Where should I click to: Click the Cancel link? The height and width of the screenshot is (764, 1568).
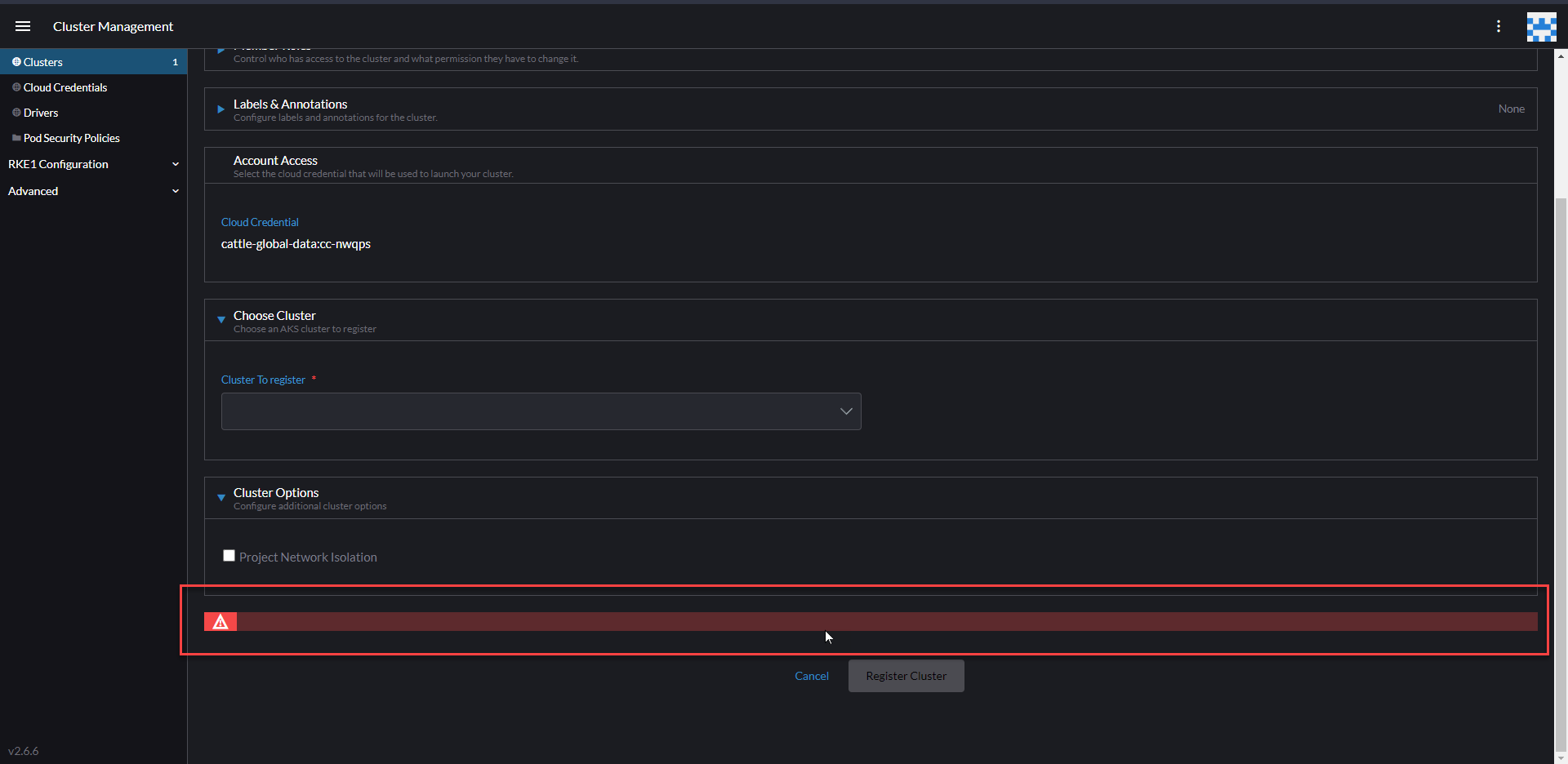point(811,675)
